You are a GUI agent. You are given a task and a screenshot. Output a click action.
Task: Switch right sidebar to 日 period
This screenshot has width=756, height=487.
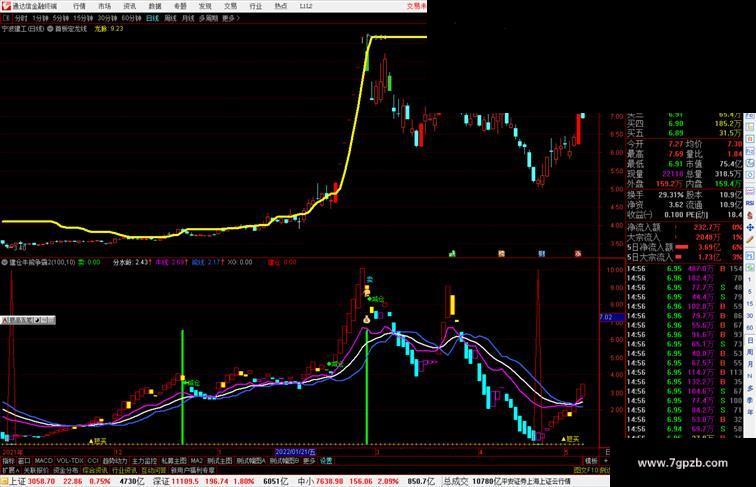coord(750,340)
